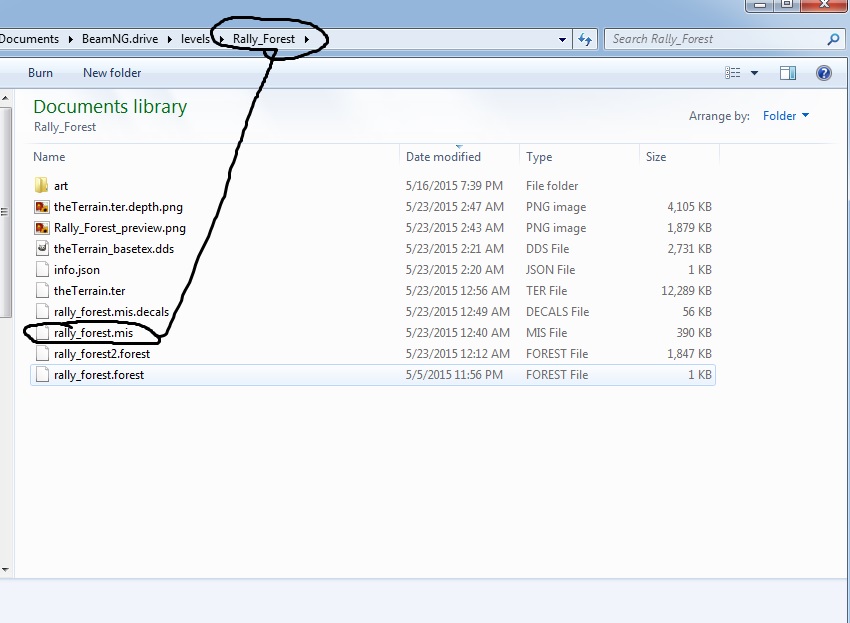Click the Documents library heading
The image size is (850, 623).
(x=110, y=107)
